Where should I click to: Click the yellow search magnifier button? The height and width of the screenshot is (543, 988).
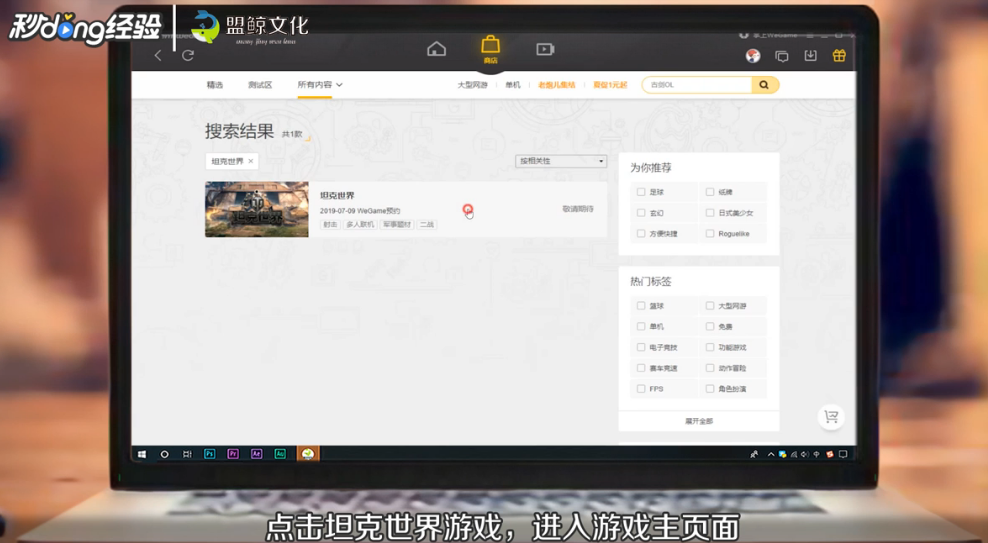tap(764, 84)
